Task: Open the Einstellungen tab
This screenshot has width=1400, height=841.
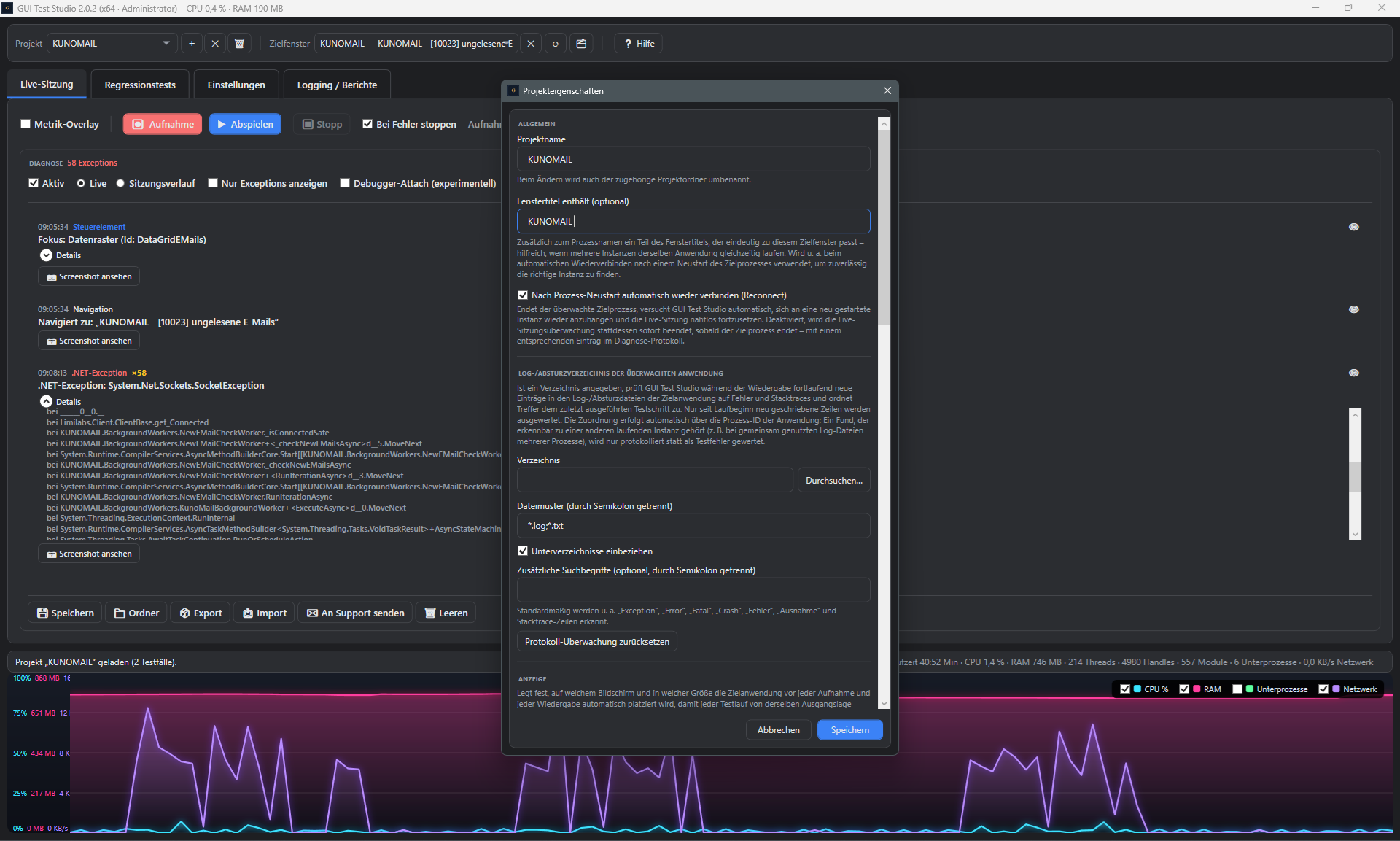Action: [x=236, y=85]
